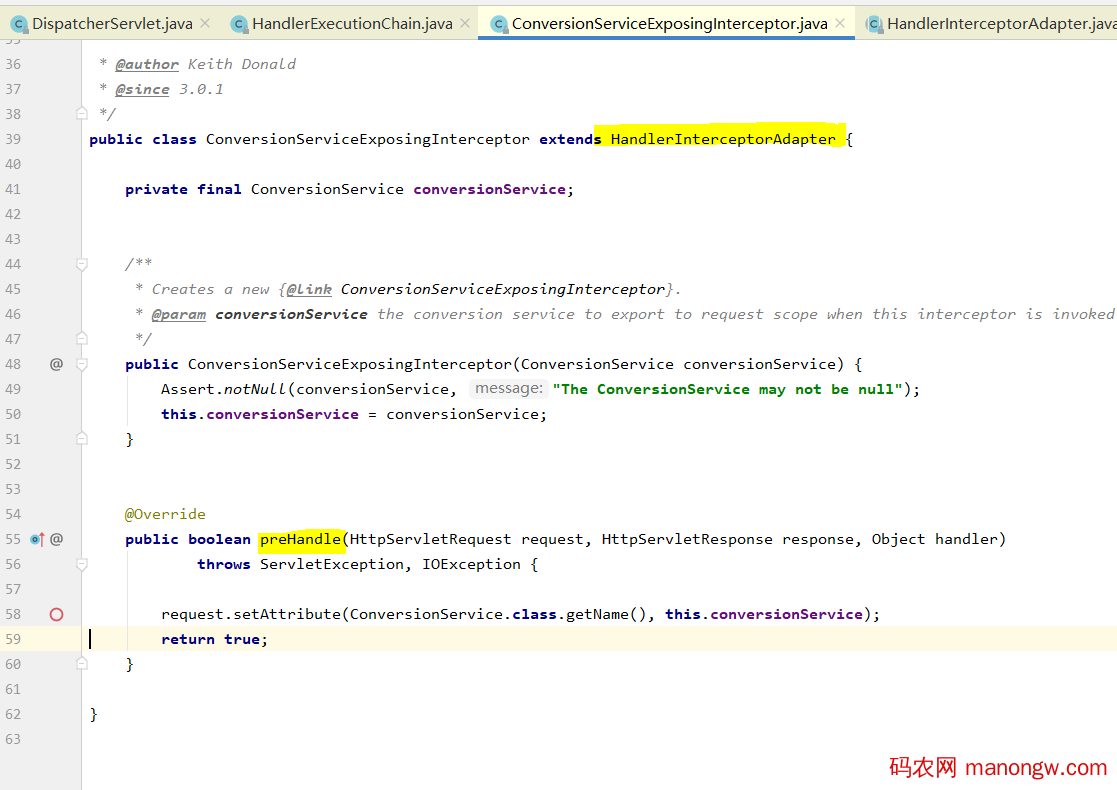Image resolution: width=1117 pixels, height=790 pixels.
Task: Collapse the preHandle method using line 56 fold marker
Action: click(82, 564)
